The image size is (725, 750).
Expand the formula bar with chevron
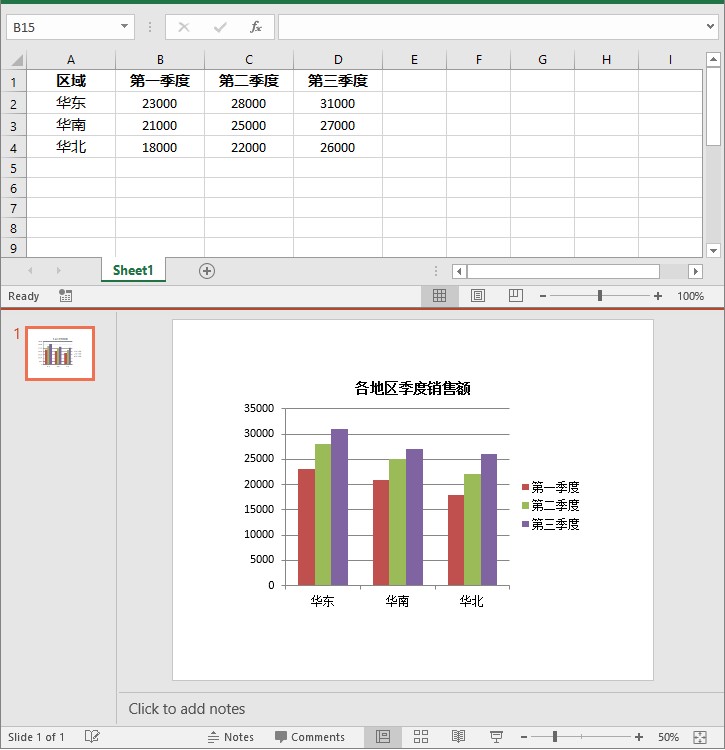[x=710, y=26]
